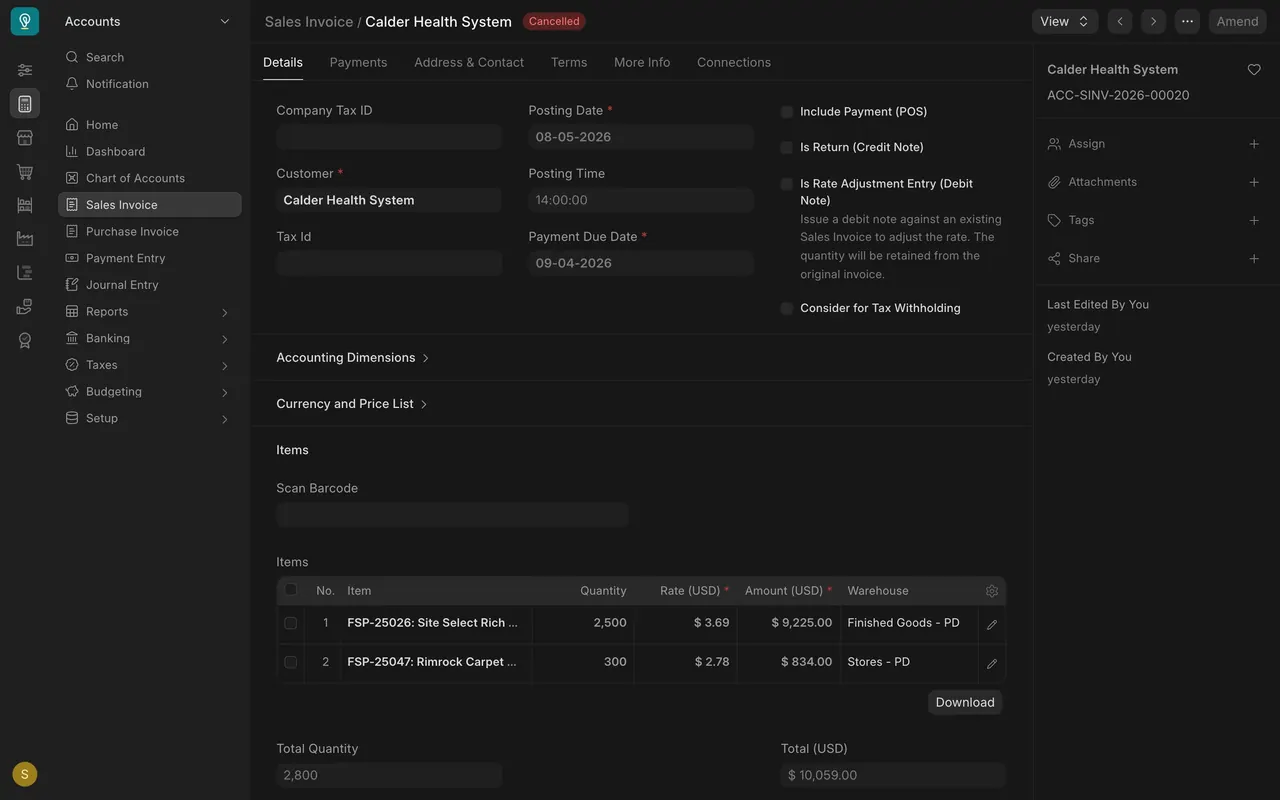1280x800 pixels.
Task: Open Chart of Accounts in the sidebar
Action: [x=150, y=178]
